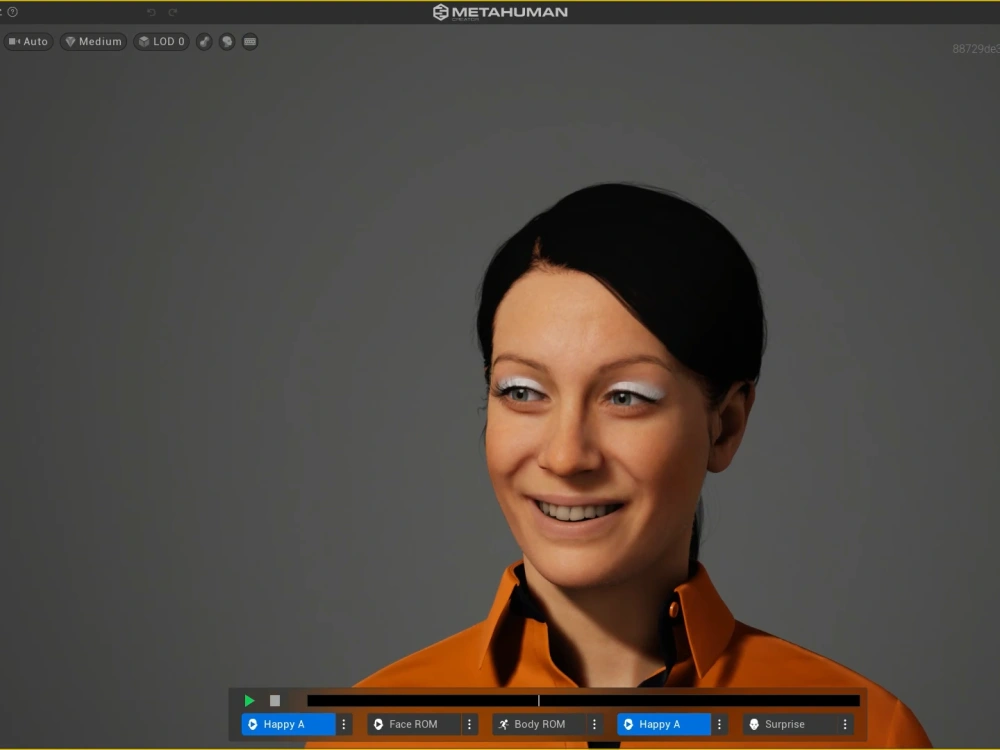
Task: Open the help icon in the top-left corner
Action: pos(12,12)
